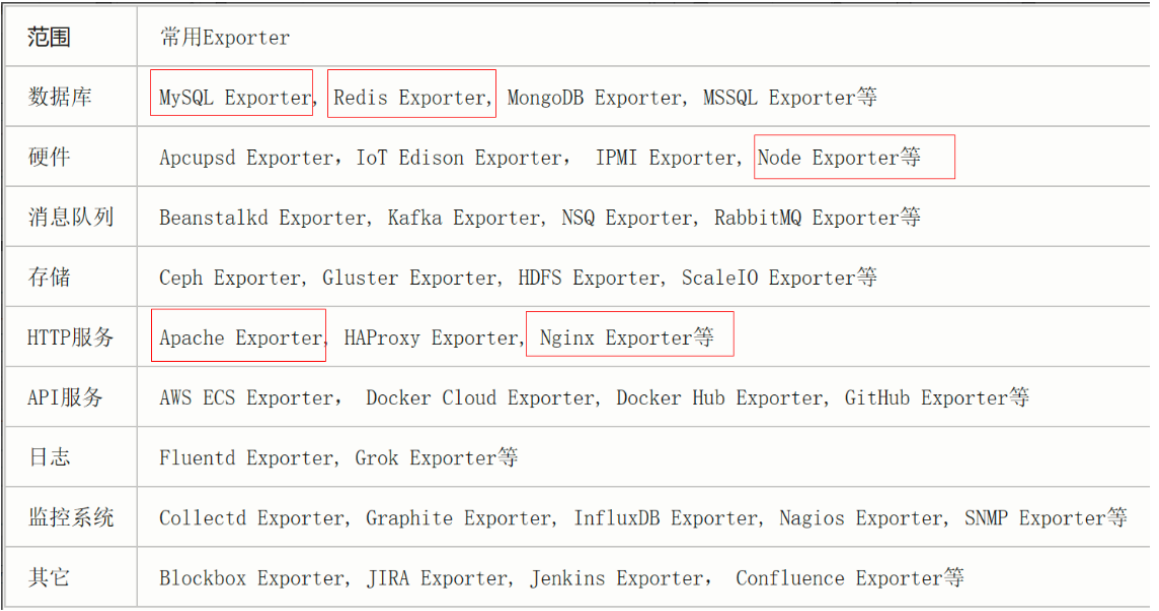Click MongoDB Exporter text
1159x611 pixels.
594,98
